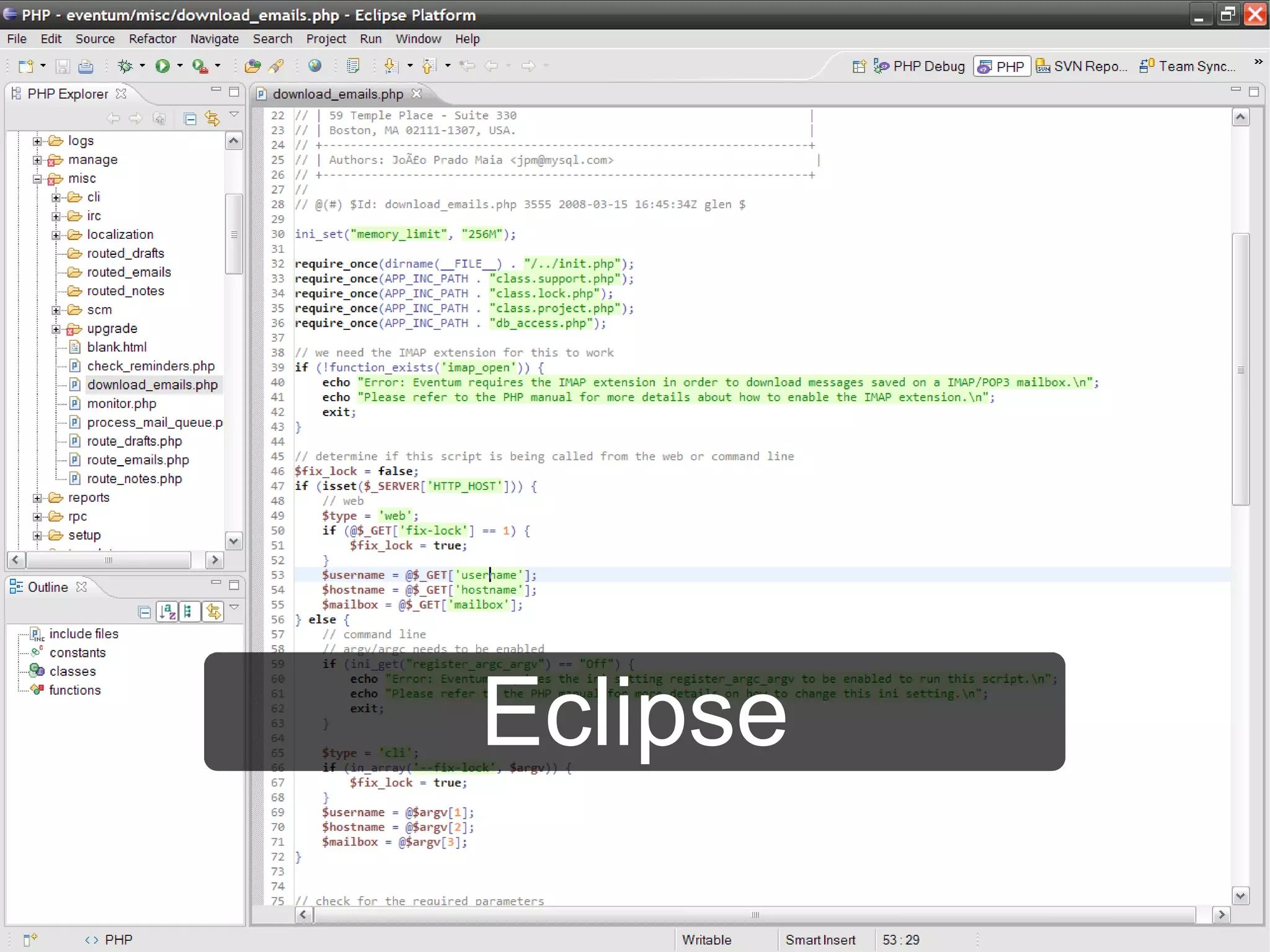Open the PHP Explorer view menu triangle
The height and width of the screenshot is (952, 1270).
[x=234, y=114]
